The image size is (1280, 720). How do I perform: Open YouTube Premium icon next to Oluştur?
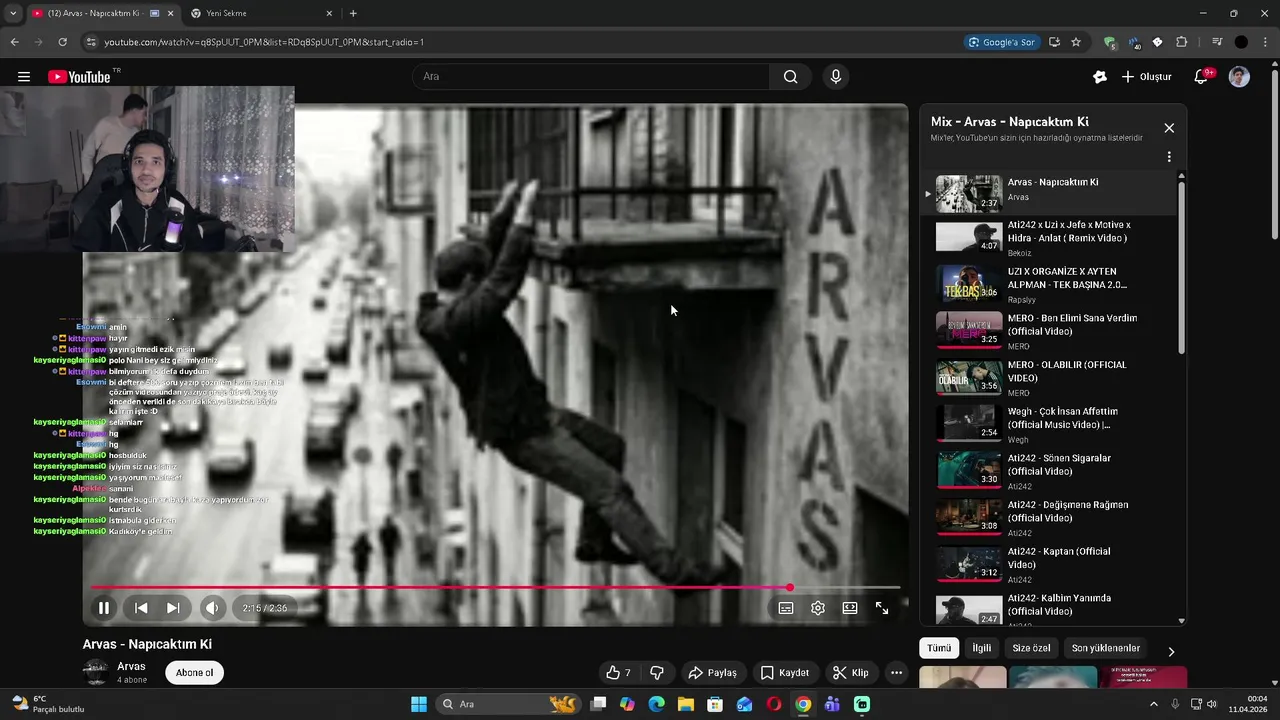pyautogui.click(x=1100, y=77)
